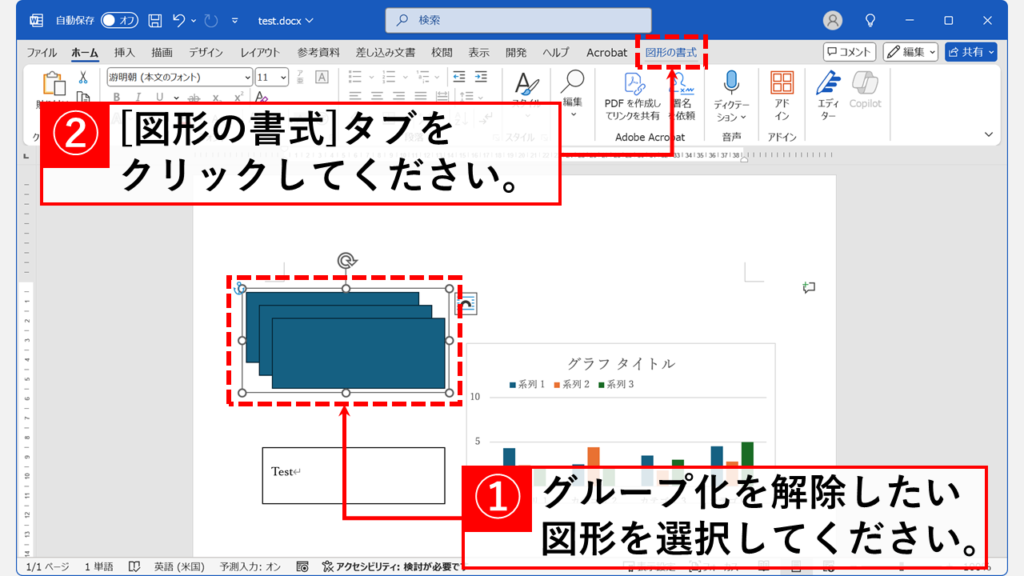
Task: Open the Undo history dropdown arrow
Action: click(193, 21)
